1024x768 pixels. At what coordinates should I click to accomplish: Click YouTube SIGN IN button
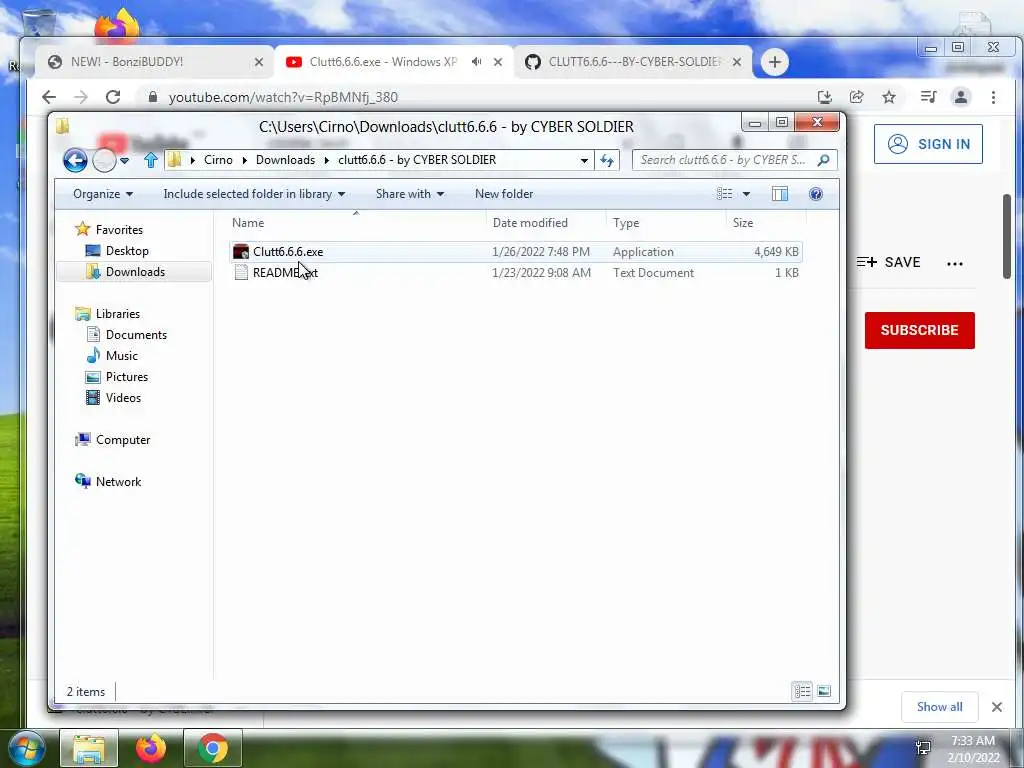pos(928,144)
